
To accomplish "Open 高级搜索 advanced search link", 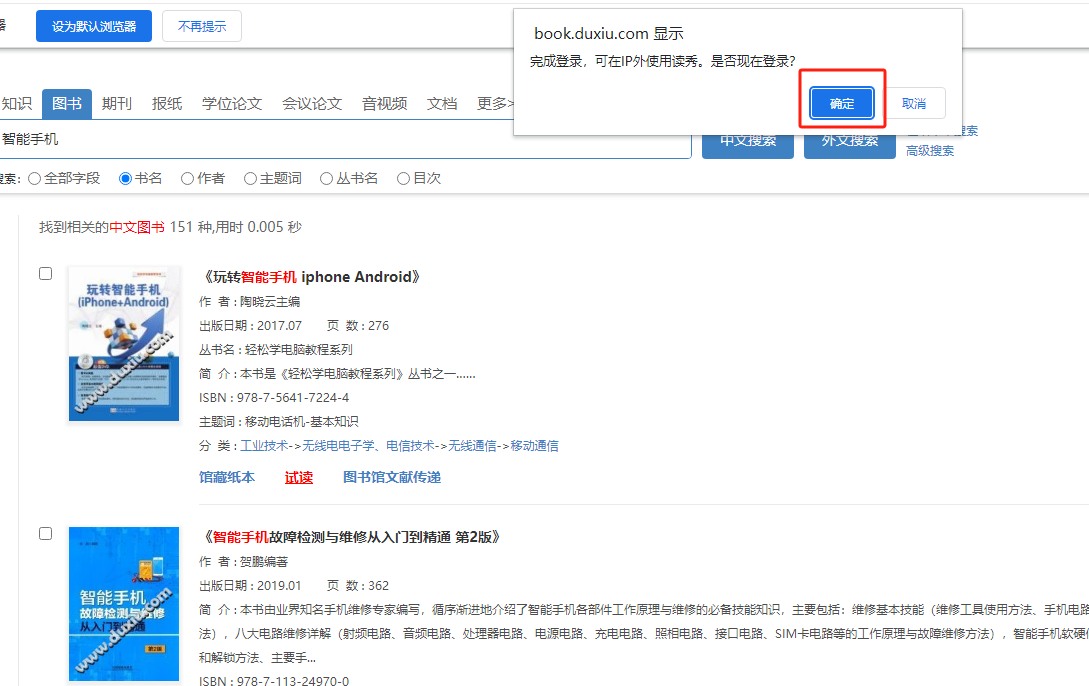I will click(x=930, y=151).
